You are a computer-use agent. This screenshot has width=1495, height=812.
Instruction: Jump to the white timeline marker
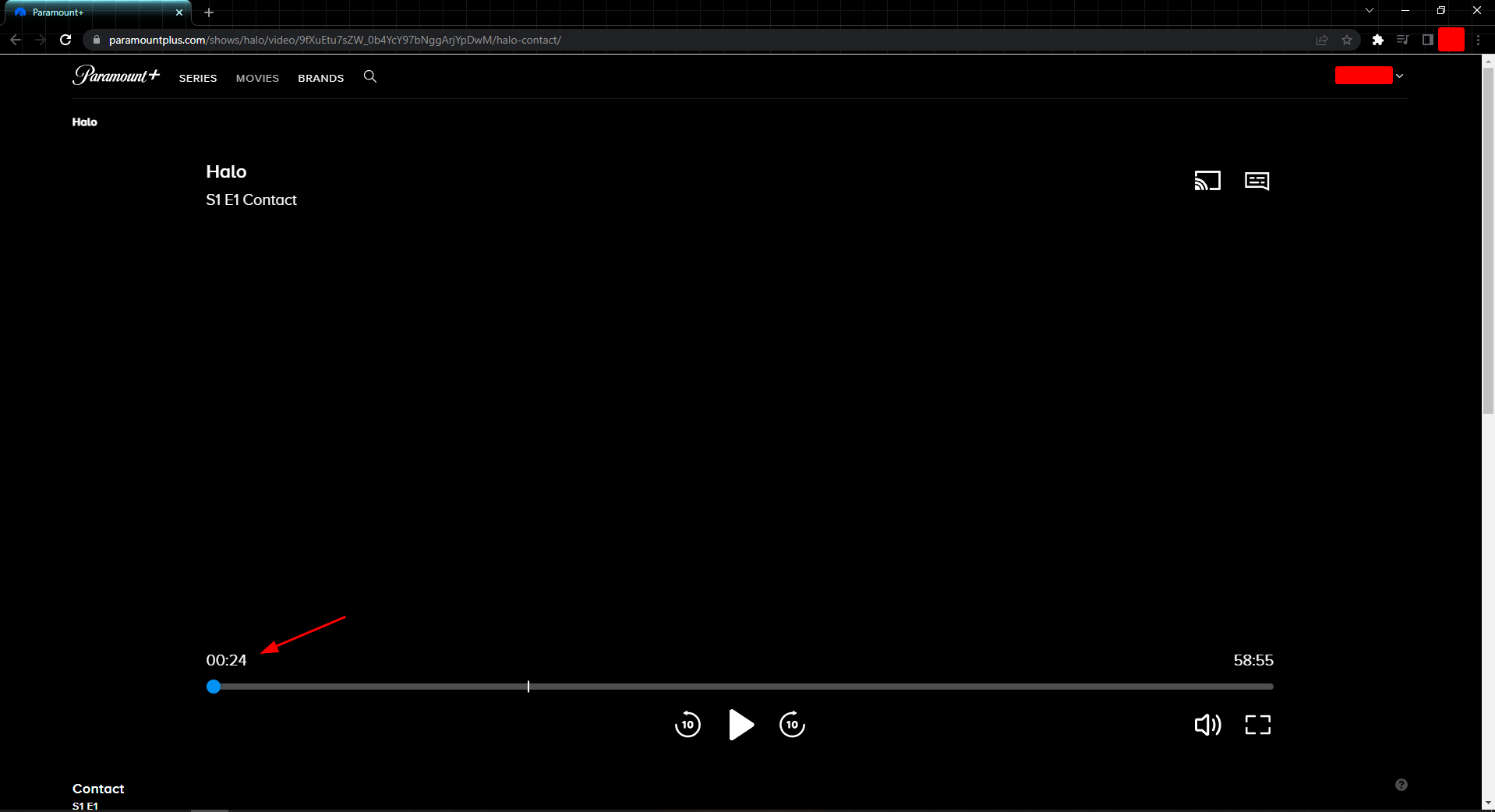528,687
